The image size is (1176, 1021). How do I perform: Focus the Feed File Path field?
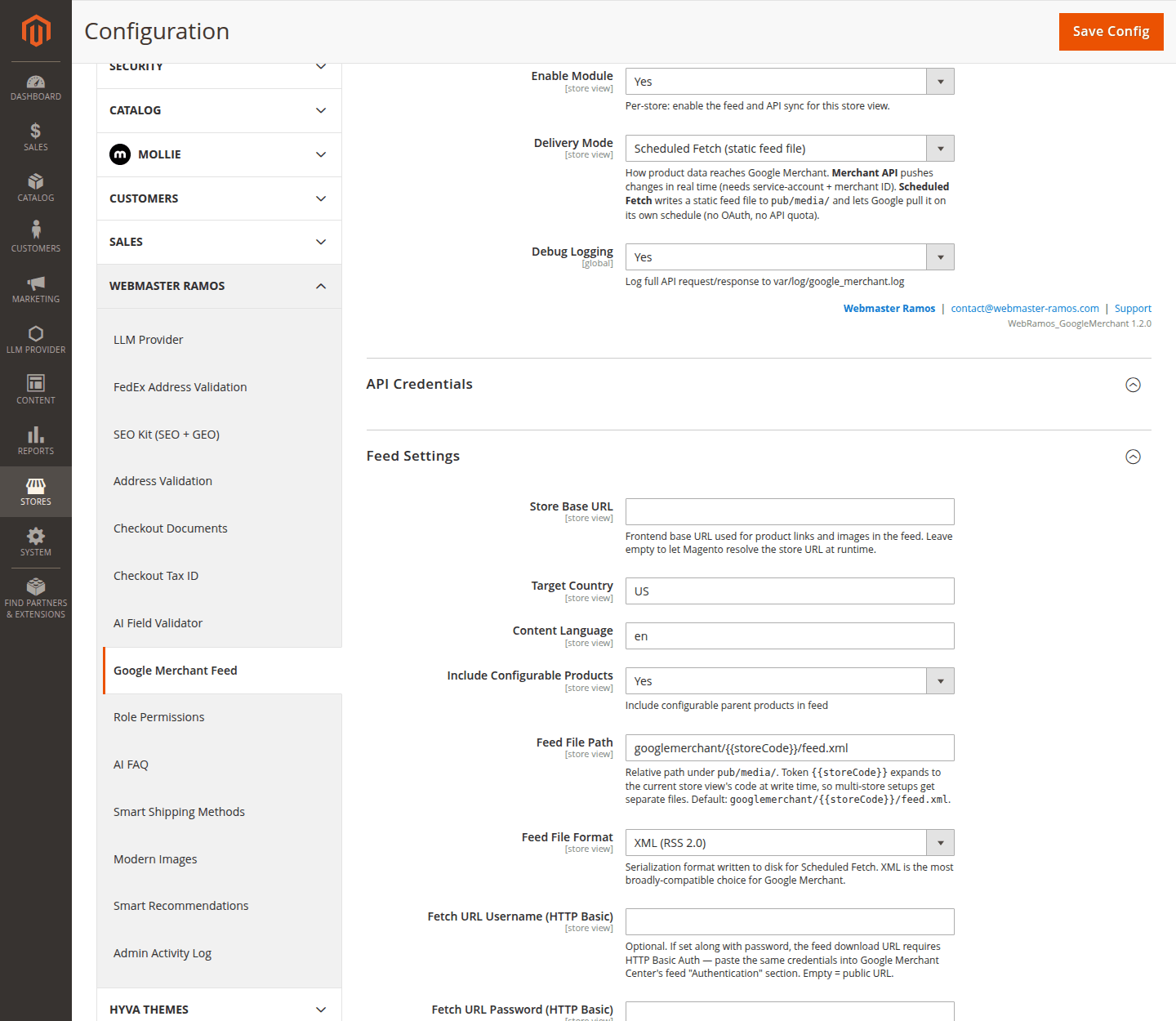coord(790,748)
